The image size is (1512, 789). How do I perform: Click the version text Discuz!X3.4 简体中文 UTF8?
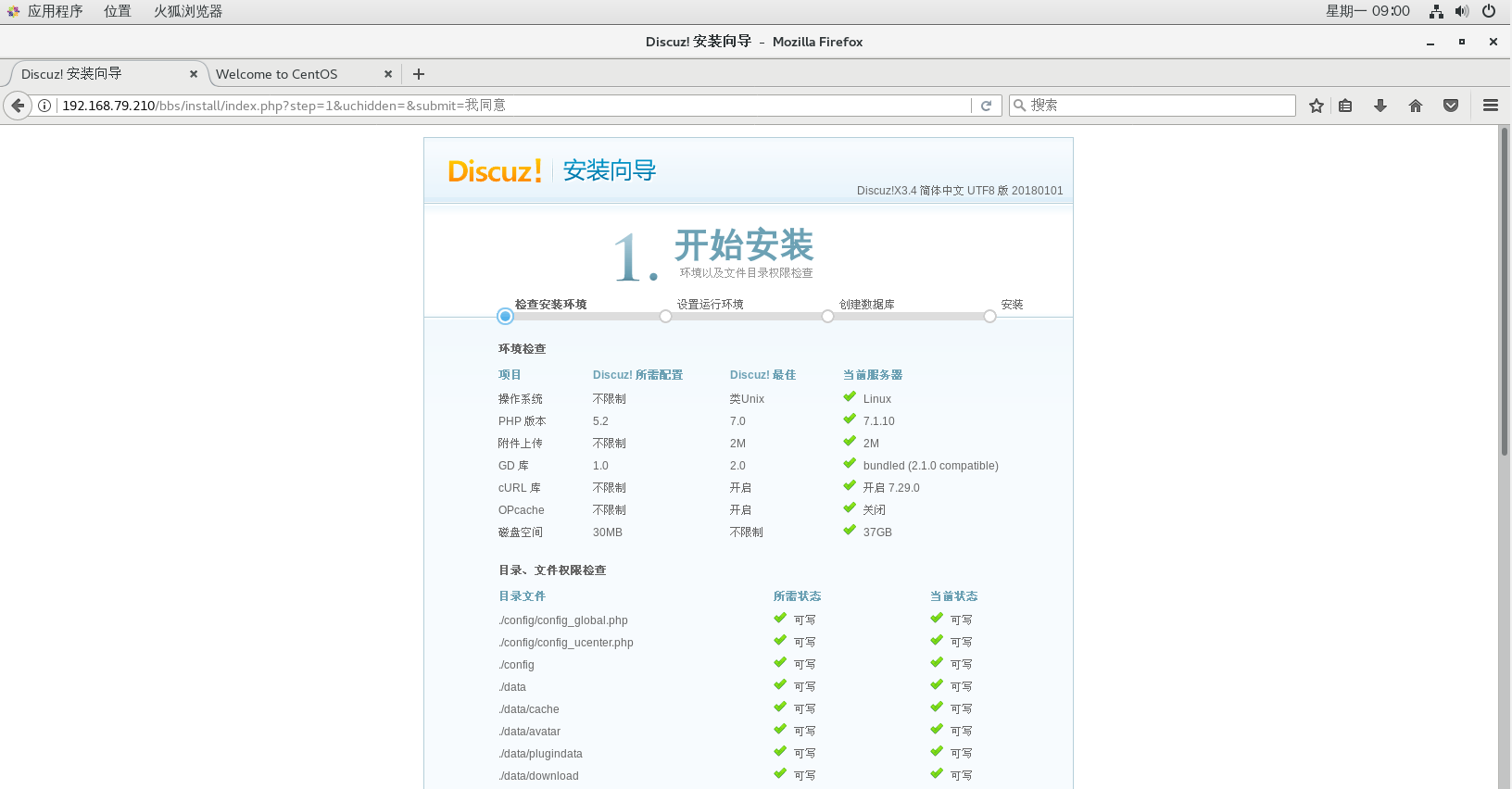960,191
